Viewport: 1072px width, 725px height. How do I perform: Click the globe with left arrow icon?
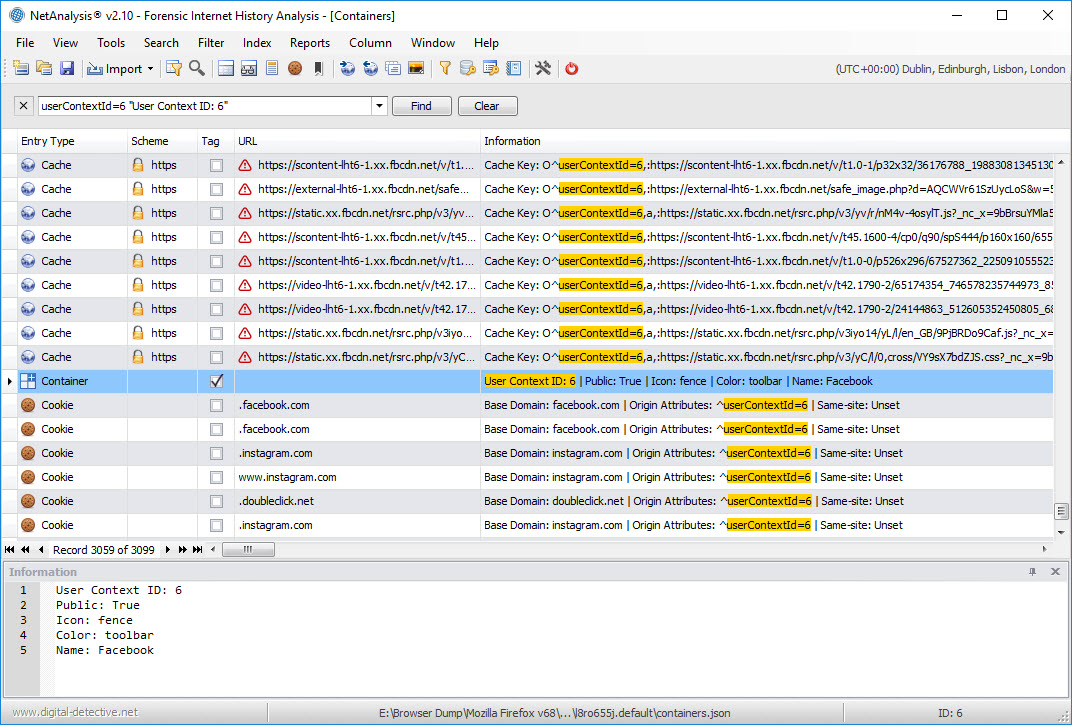tap(370, 68)
